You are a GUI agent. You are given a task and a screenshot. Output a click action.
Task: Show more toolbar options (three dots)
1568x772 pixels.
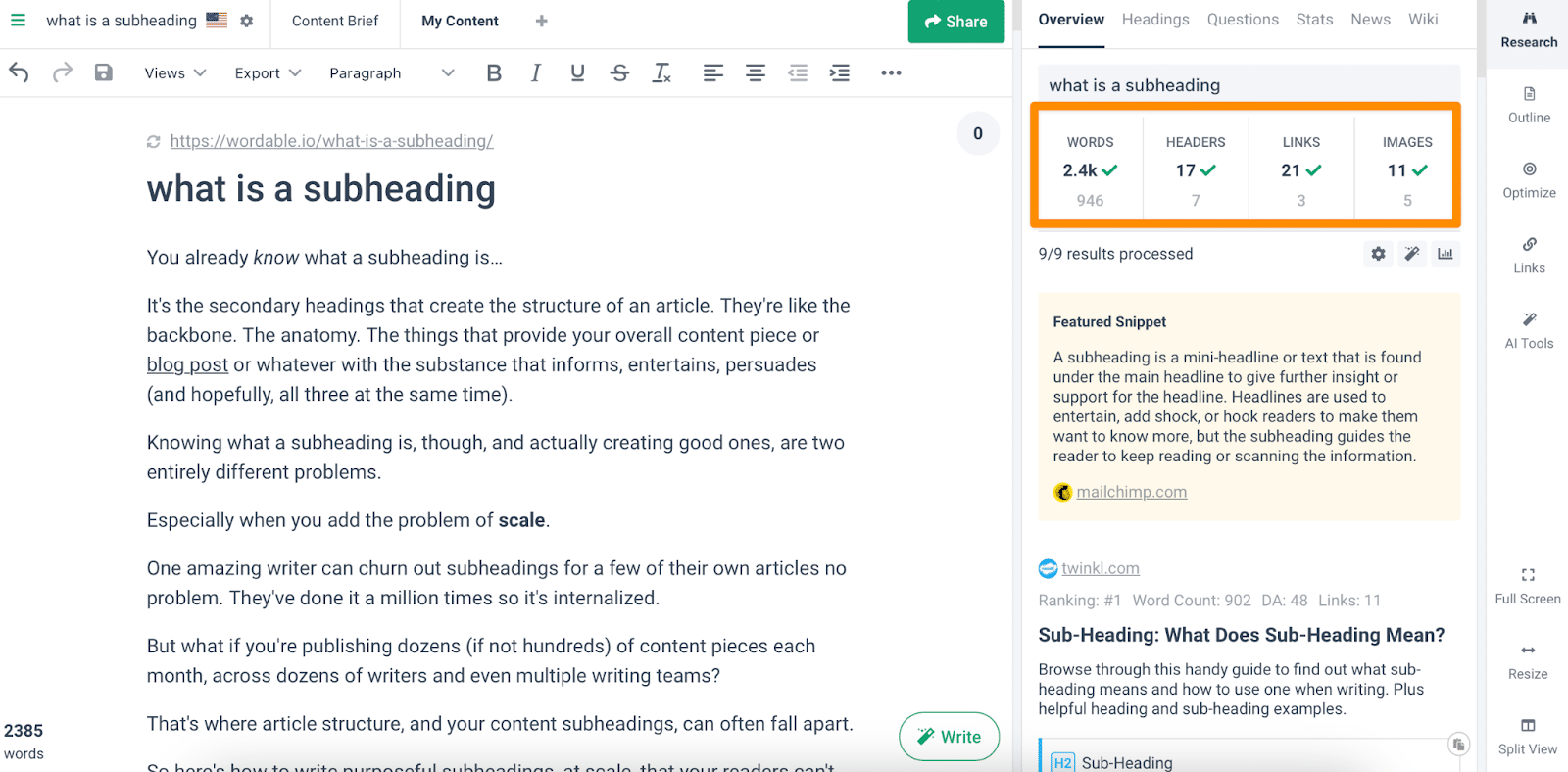point(891,72)
